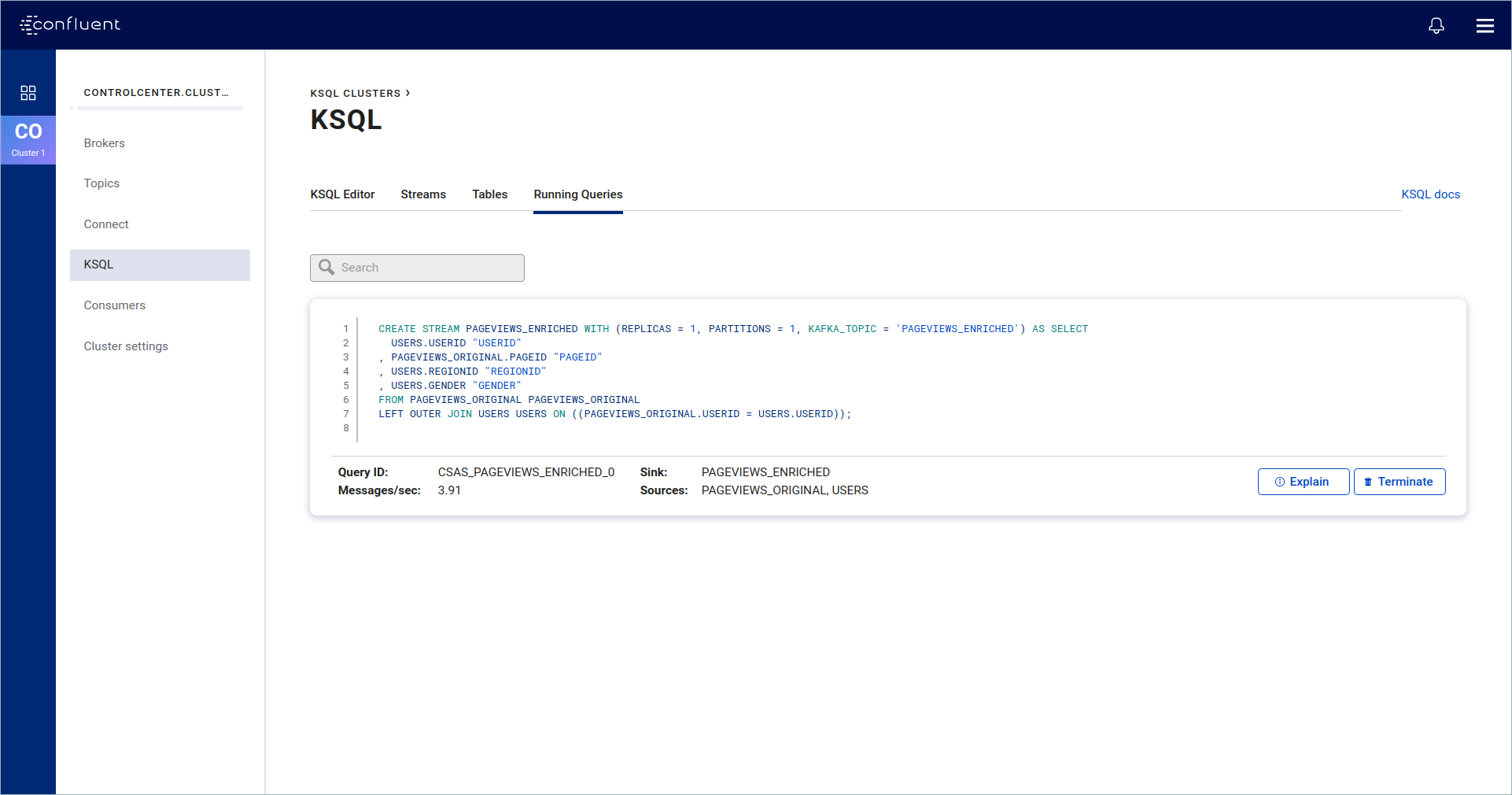
Task: Go to Topics in the sidebar
Action: [x=101, y=183]
